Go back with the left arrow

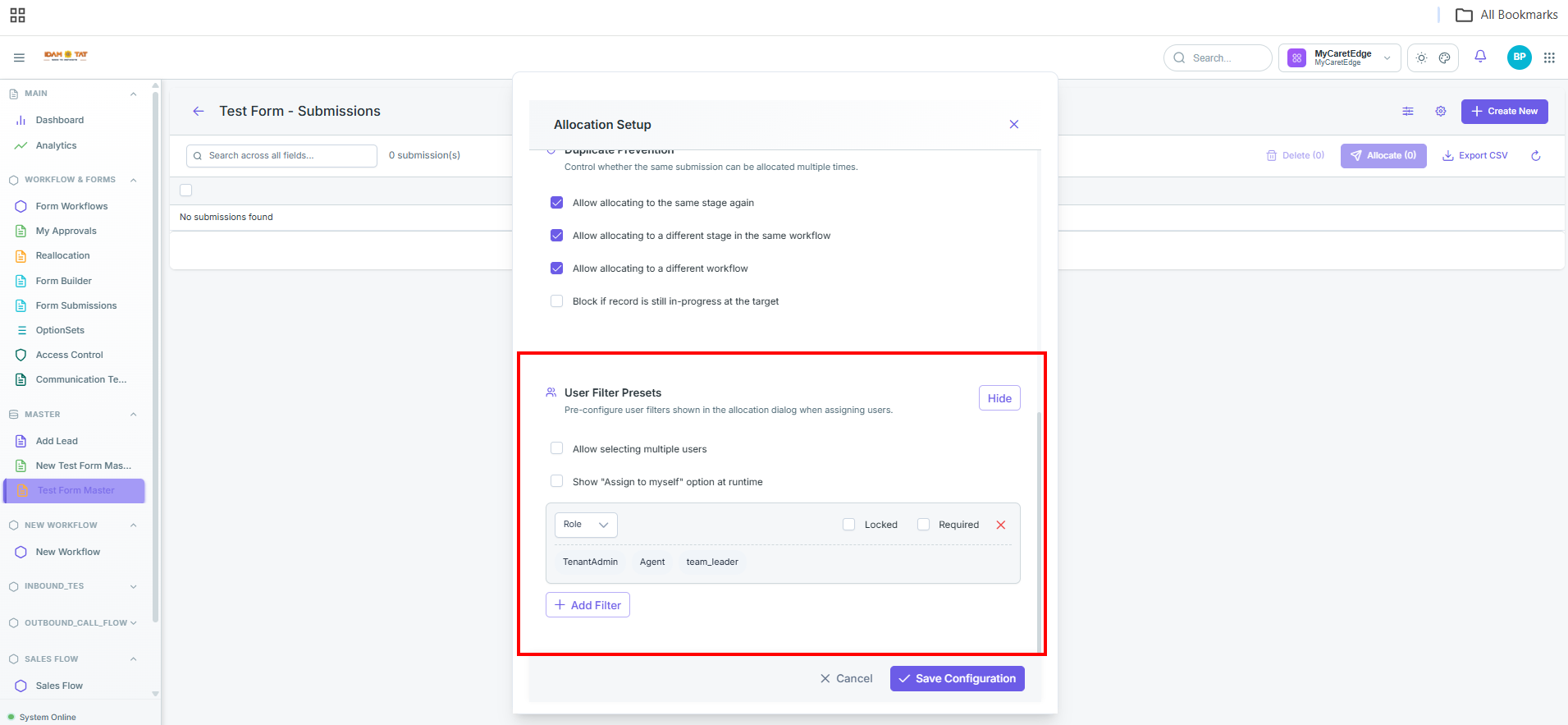199,111
